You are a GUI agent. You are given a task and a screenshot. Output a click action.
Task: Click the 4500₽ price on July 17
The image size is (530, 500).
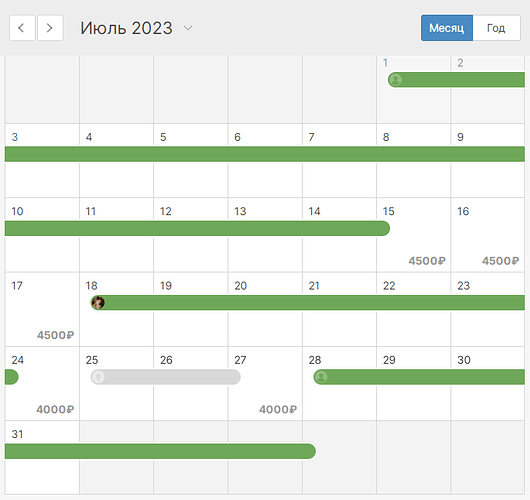55,335
